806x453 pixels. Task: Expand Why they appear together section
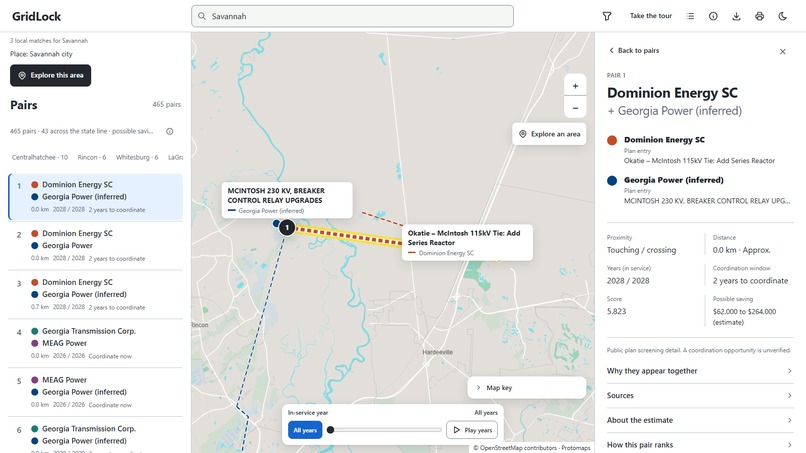pos(700,371)
